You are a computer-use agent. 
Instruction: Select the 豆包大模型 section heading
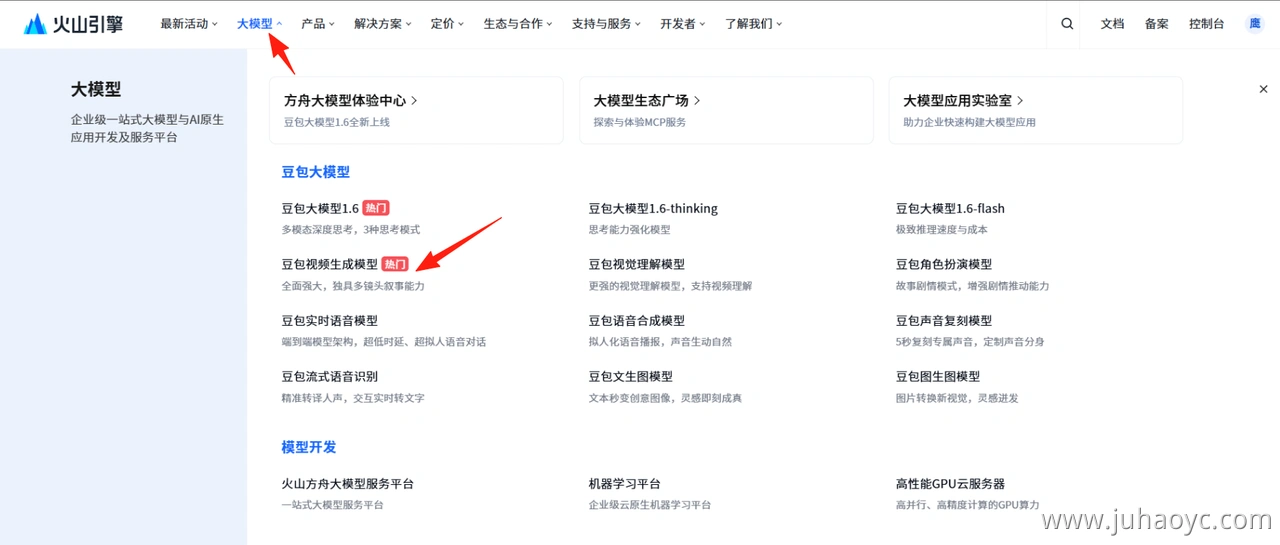pos(316,172)
